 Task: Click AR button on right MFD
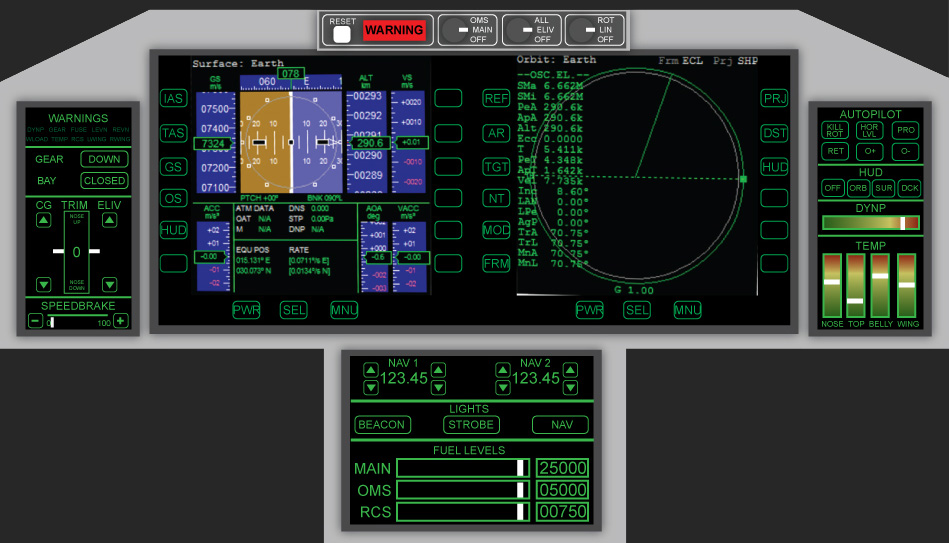click(x=496, y=133)
